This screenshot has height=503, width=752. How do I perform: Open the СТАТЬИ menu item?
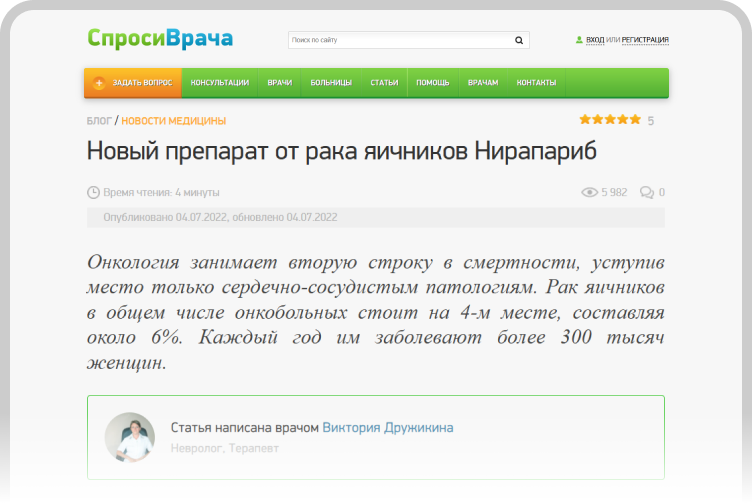pos(384,83)
